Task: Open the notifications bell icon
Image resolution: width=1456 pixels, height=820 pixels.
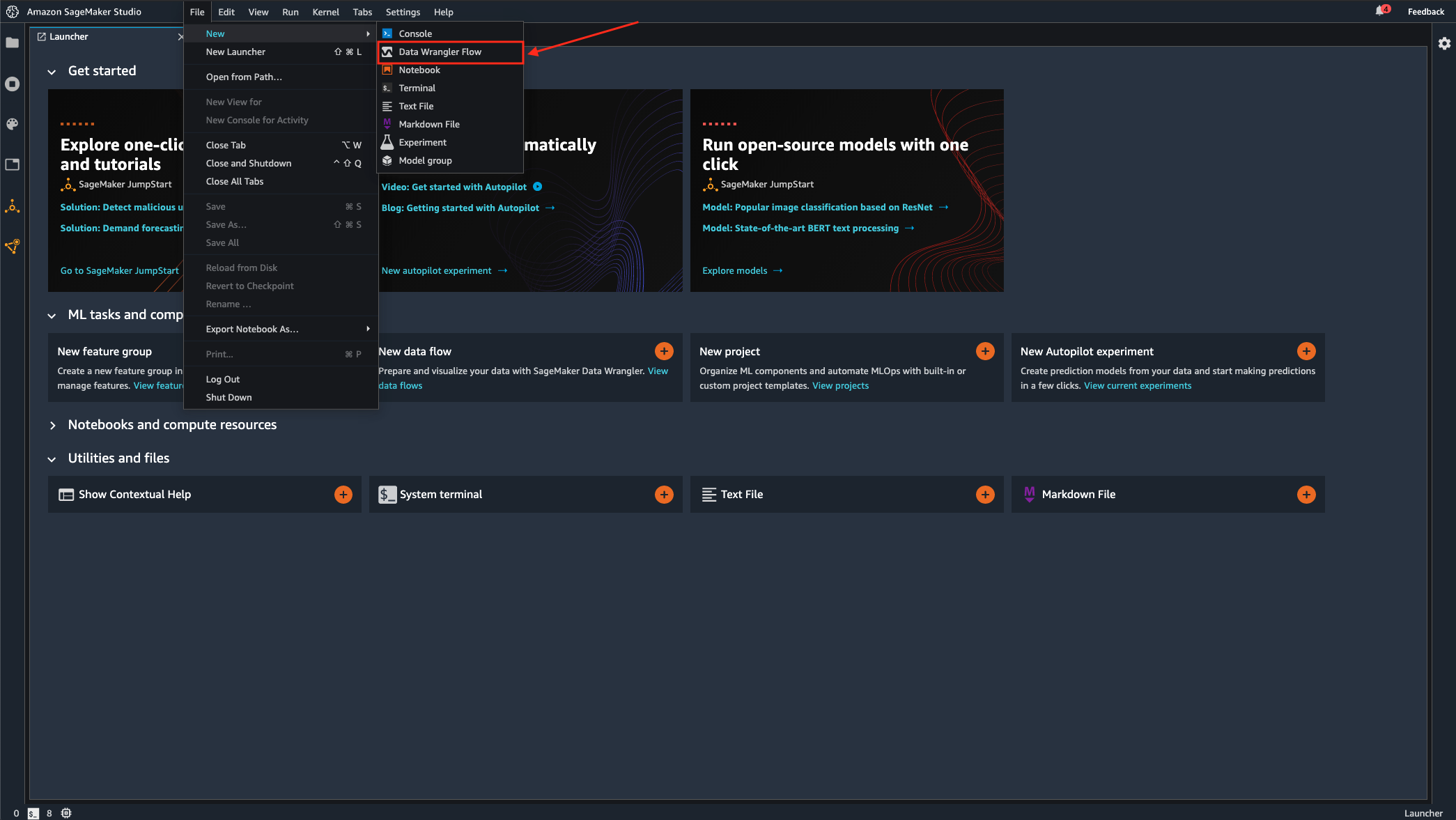Action: [1380, 11]
